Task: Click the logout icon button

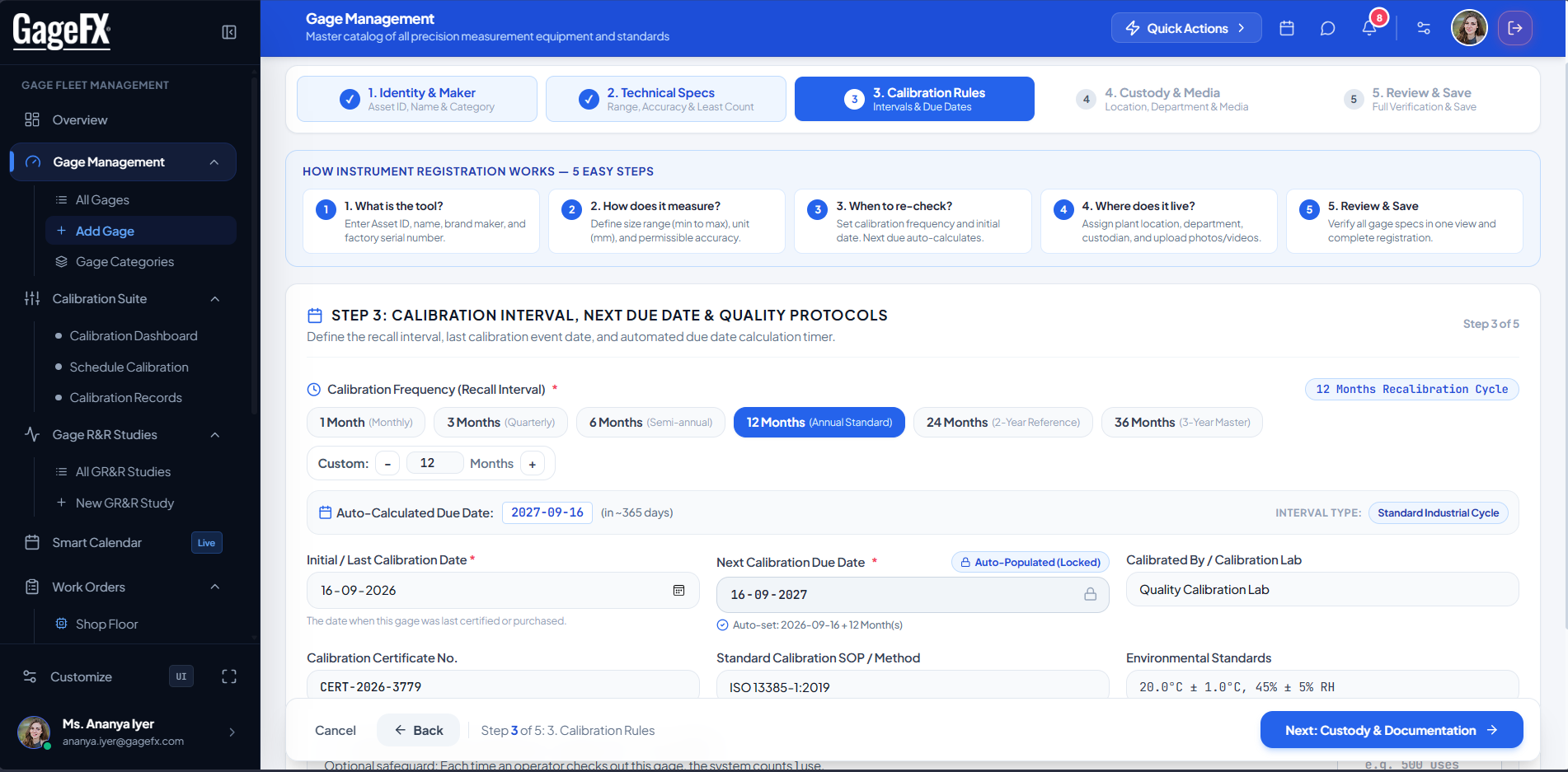Action: pyautogui.click(x=1515, y=28)
